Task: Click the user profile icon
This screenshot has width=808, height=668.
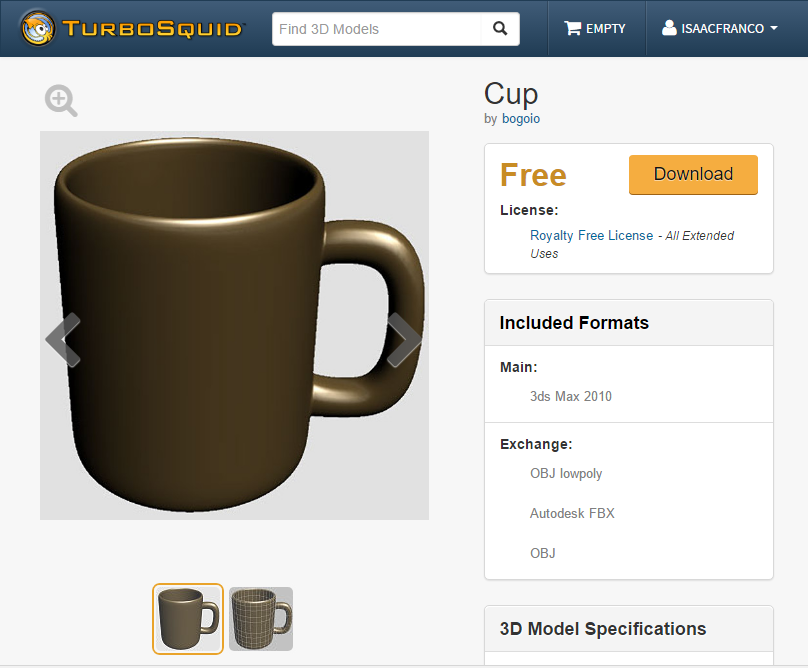Action: point(669,28)
